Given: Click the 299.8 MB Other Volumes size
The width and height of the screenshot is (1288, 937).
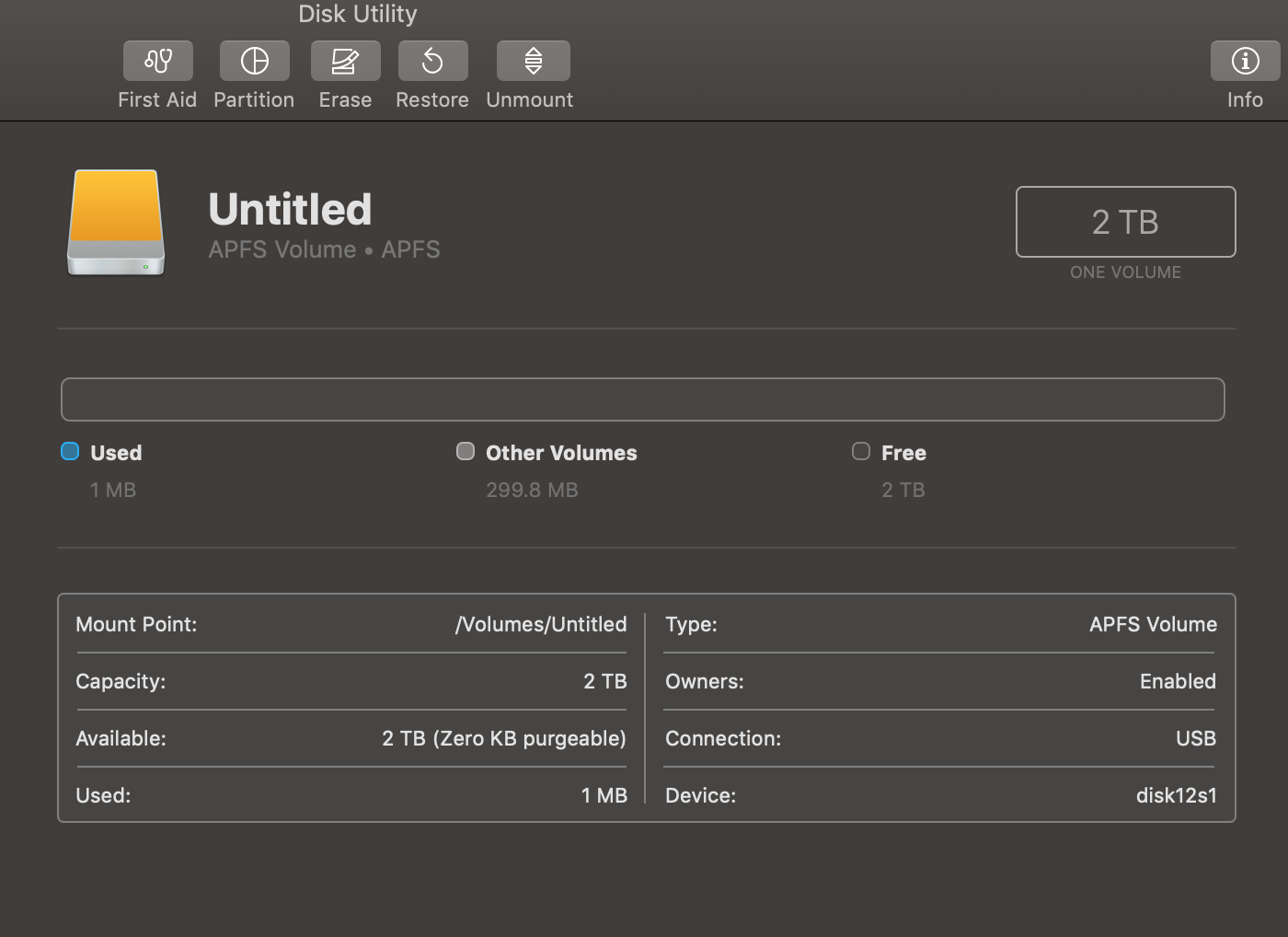Looking at the screenshot, I should coord(532,490).
